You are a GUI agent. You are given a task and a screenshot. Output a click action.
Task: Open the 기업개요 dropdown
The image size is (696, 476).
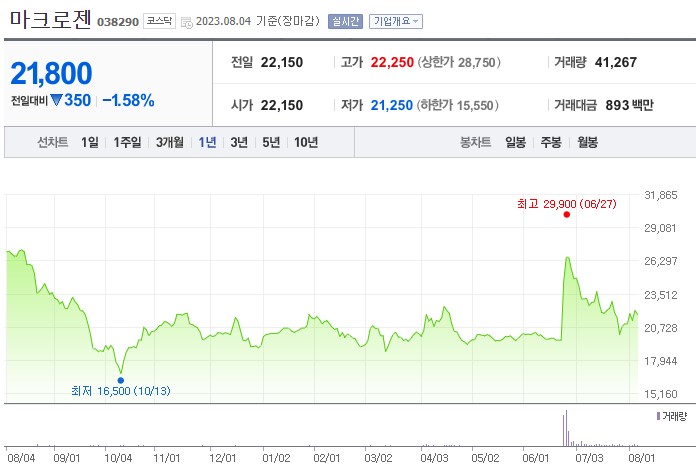(x=396, y=21)
